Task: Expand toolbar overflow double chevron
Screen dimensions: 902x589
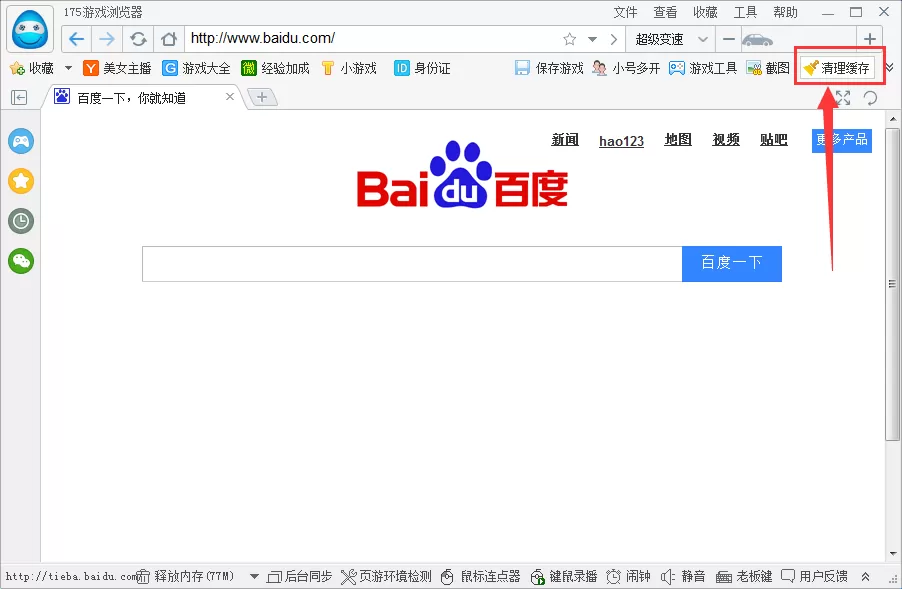Action: point(889,68)
